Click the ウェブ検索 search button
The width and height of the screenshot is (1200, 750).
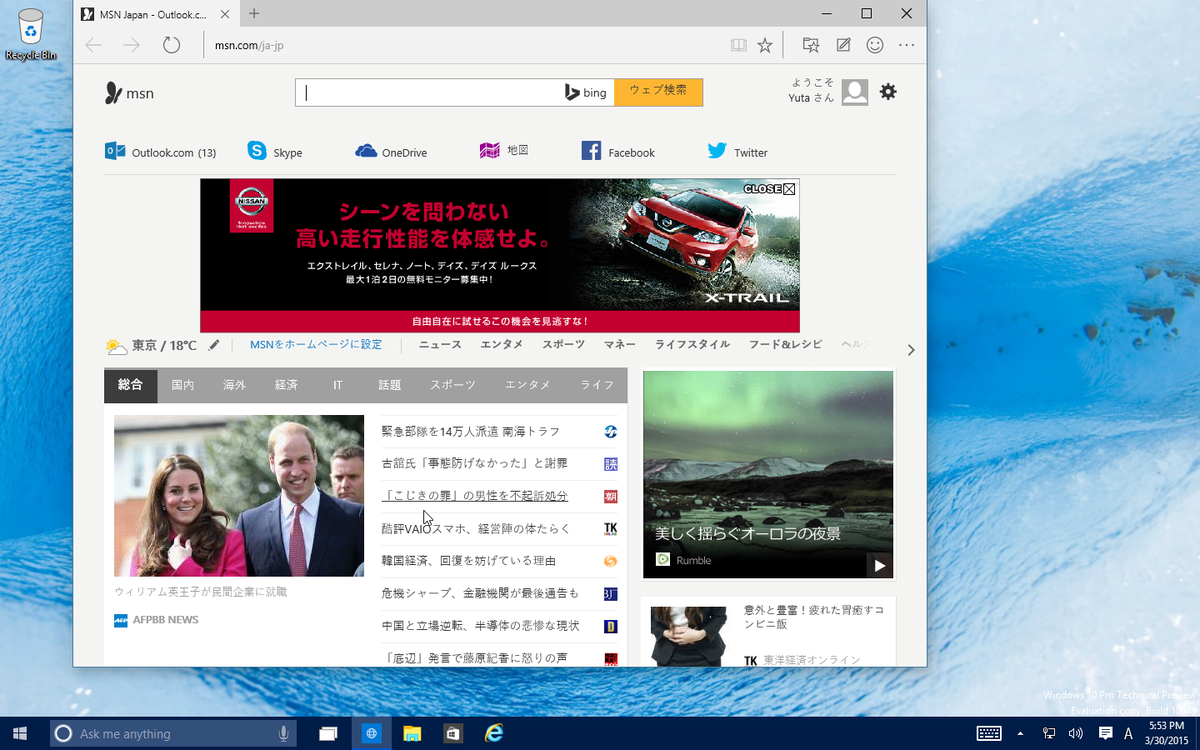pyautogui.click(x=658, y=92)
